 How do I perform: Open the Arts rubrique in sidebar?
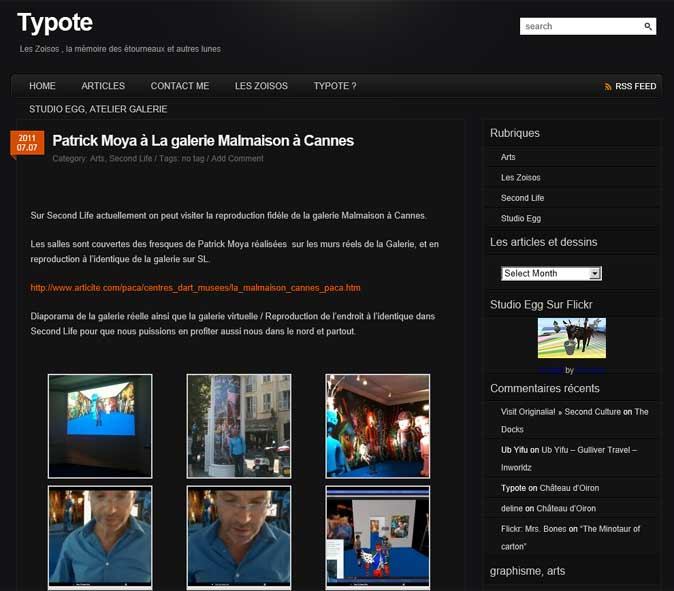(x=508, y=157)
